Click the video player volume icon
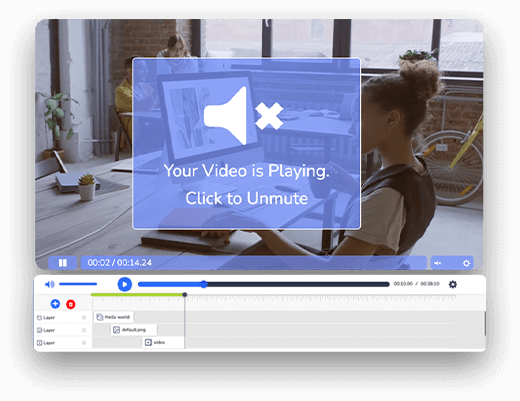Viewport: 520px width, 401px height. (437, 263)
